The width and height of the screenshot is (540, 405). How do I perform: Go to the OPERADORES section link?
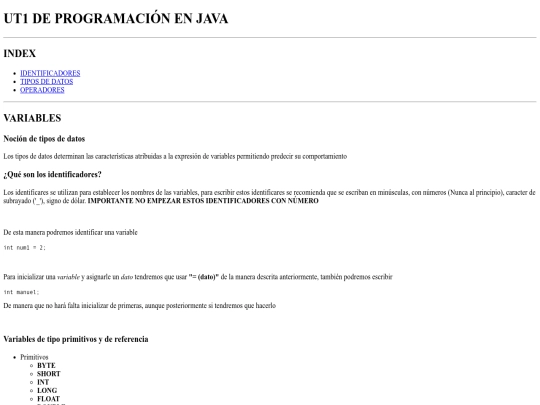[x=42, y=90]
